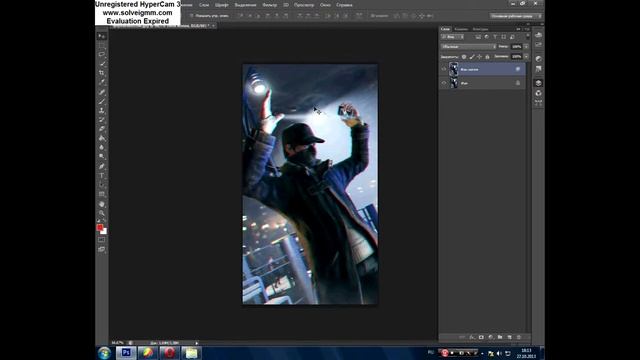Create new adjustment layer icon

pos(491,337)
